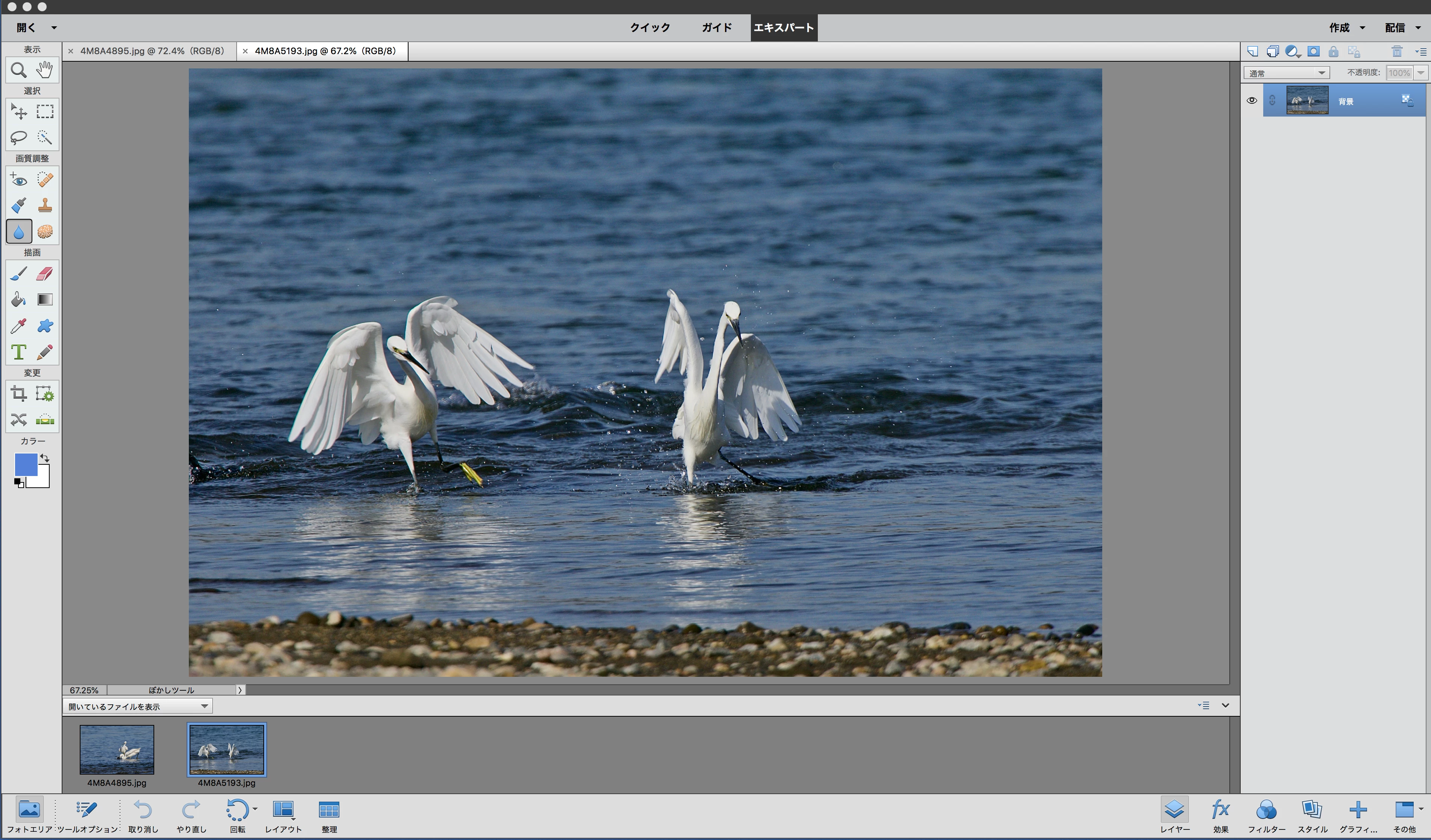This screenshot has height=840, width=1431.
Task: Select the Paint Bucket tool
Action: point(18,300)
